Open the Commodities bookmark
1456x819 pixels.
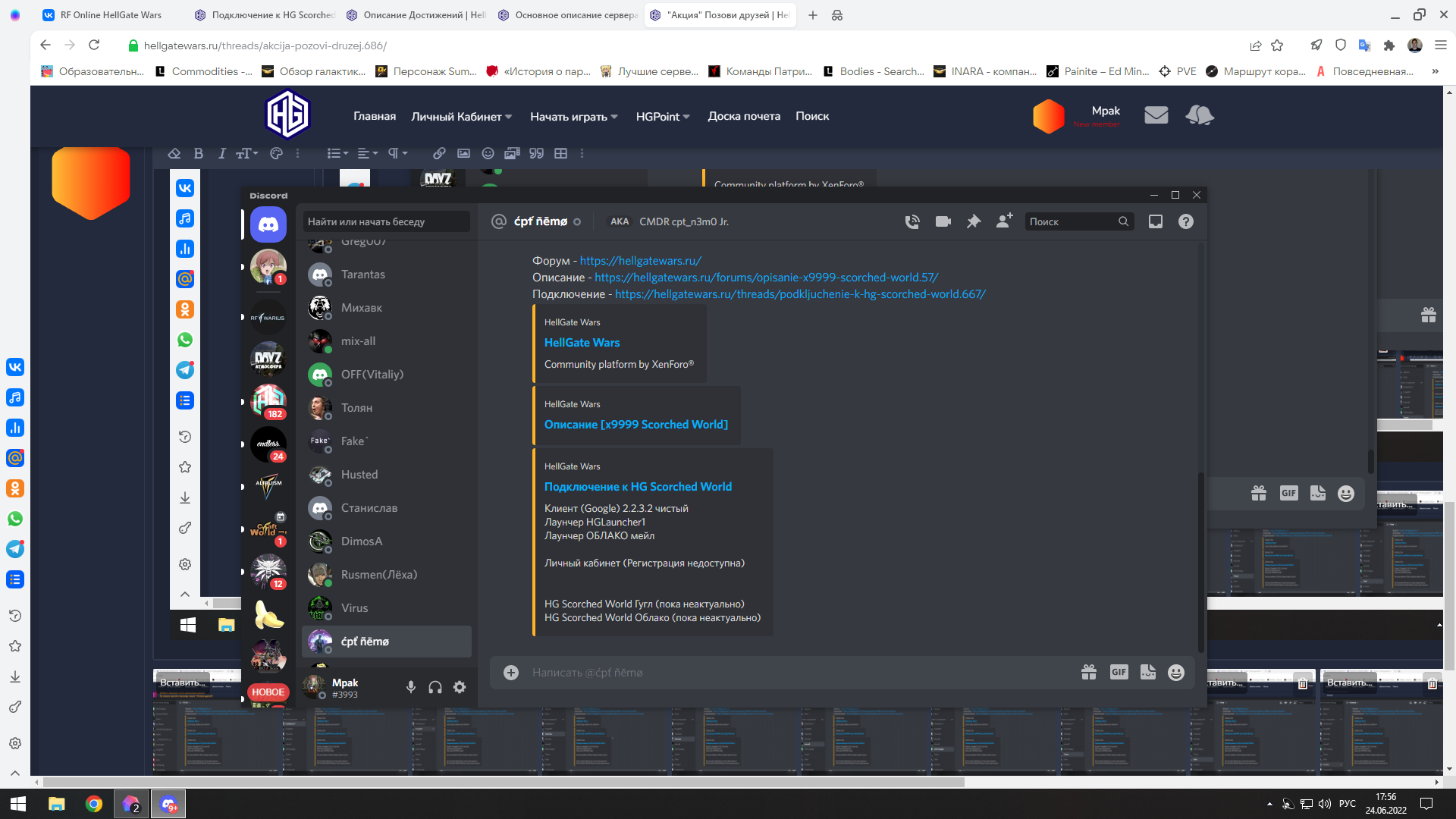202,71
